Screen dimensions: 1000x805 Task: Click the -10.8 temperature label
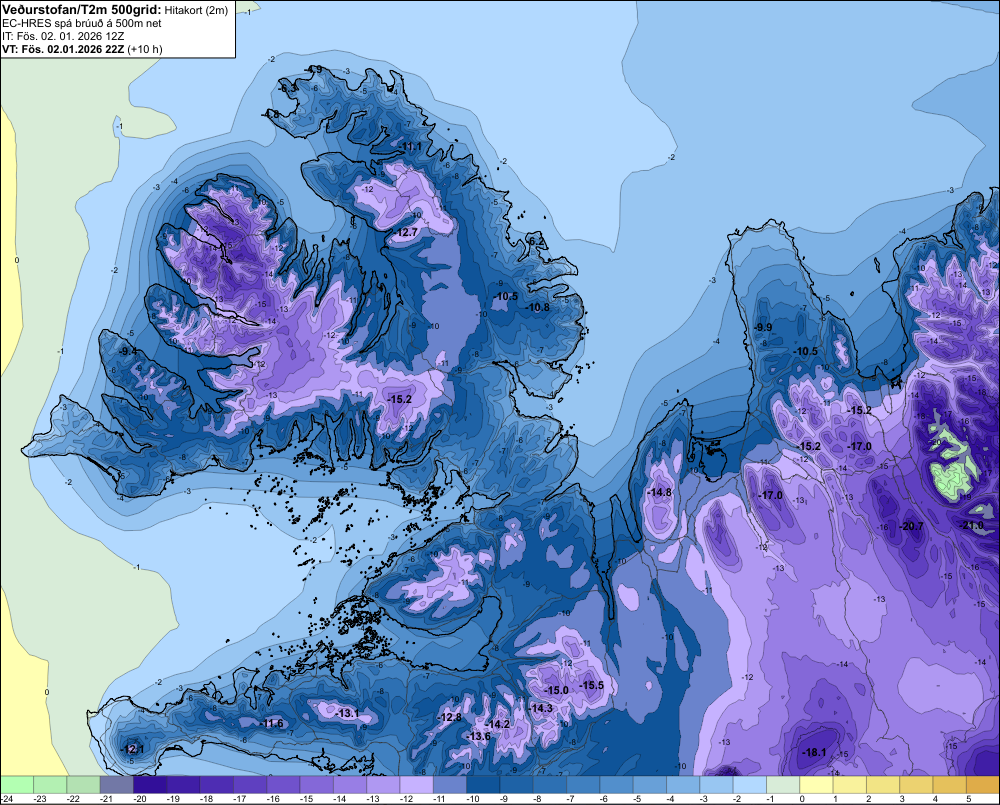pyautogui.click(x=538, y=307)
